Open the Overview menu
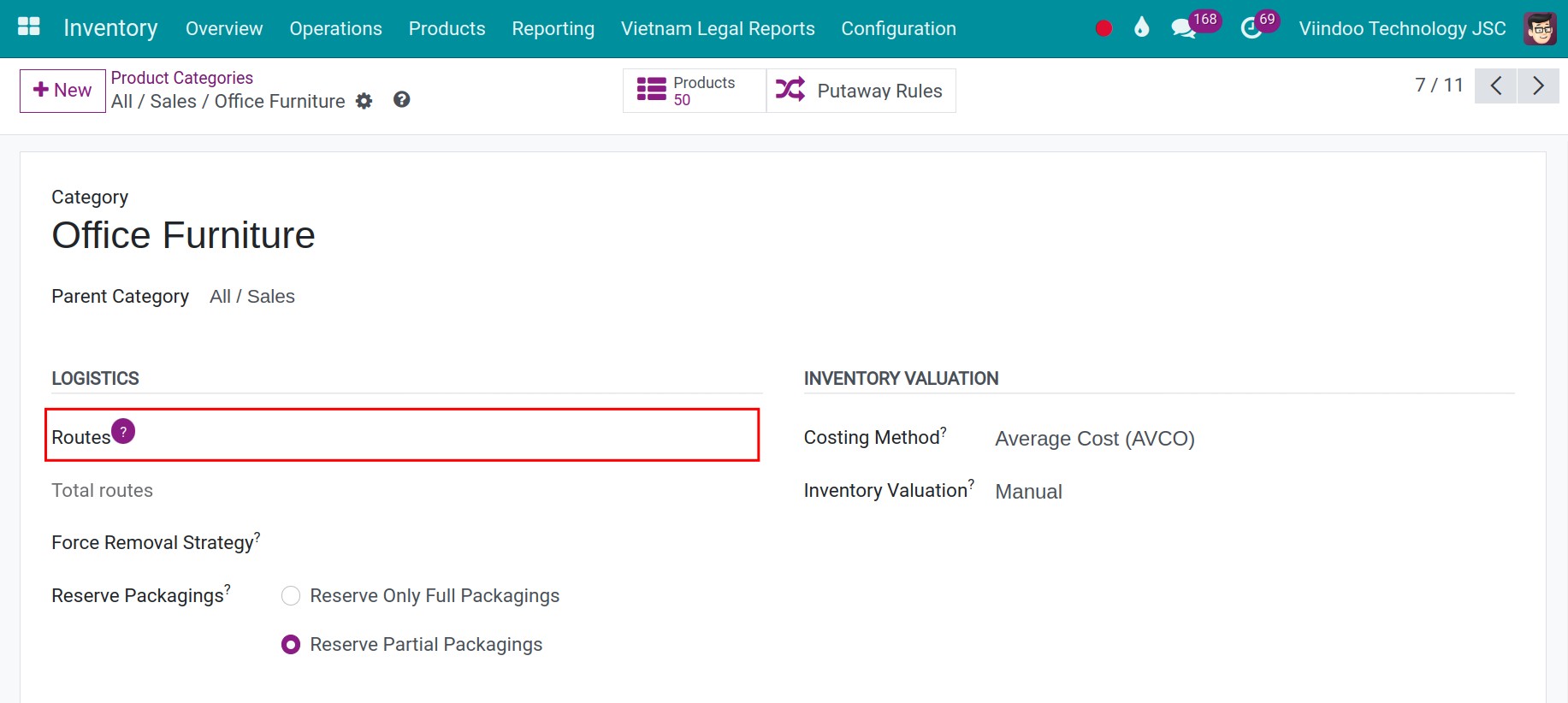Screen dimensions: 1568x703 click(224, 28)
